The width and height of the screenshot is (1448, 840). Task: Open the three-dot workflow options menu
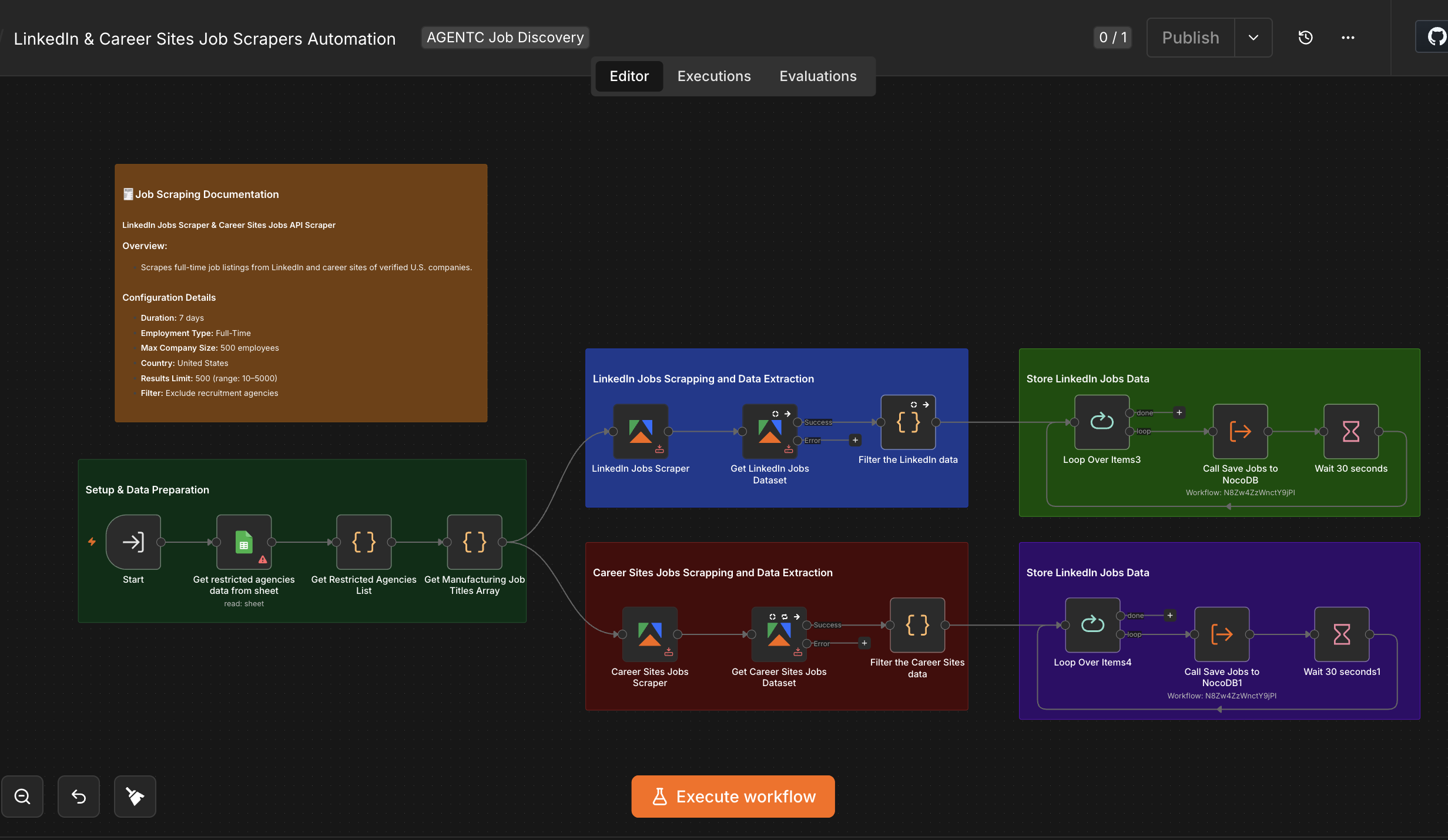(x=1348, y=38)
